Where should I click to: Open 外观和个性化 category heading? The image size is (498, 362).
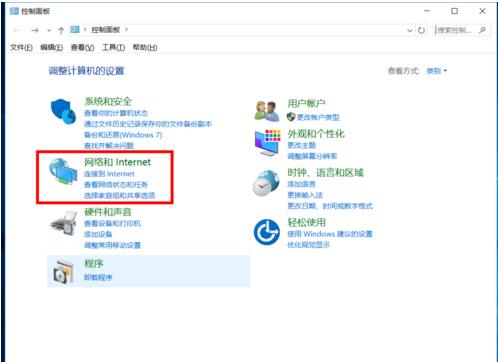[316, 134]
